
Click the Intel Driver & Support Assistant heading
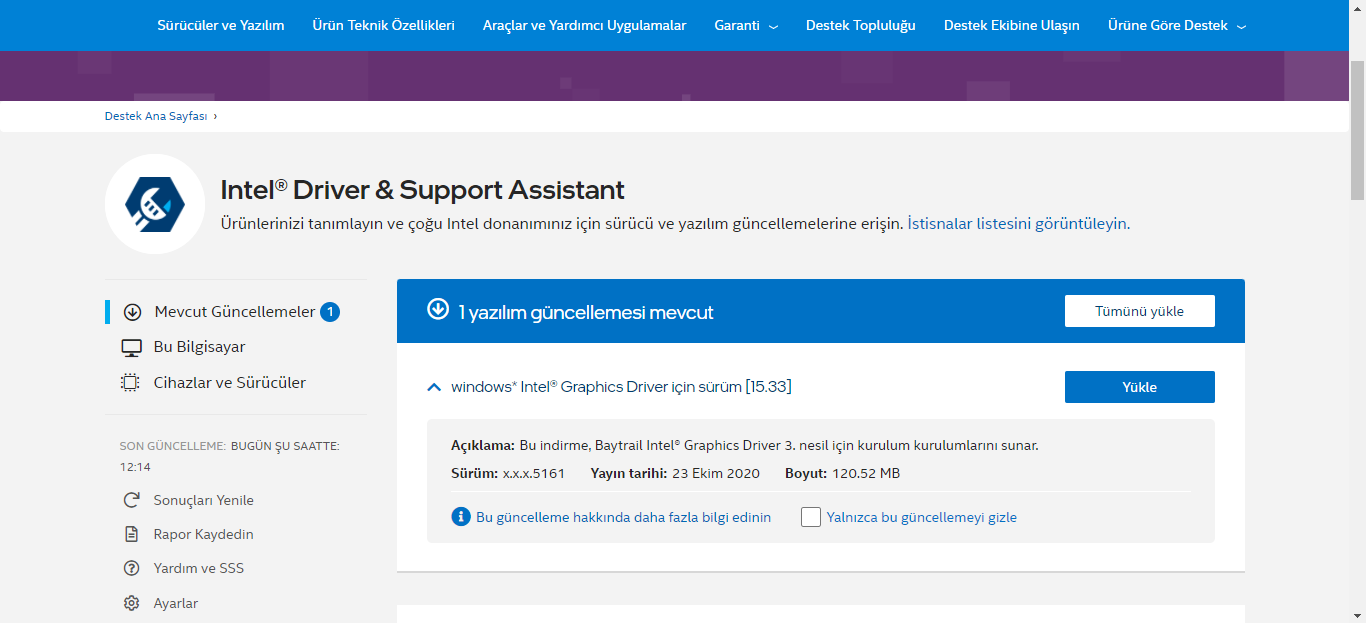[x=422, y=189]
